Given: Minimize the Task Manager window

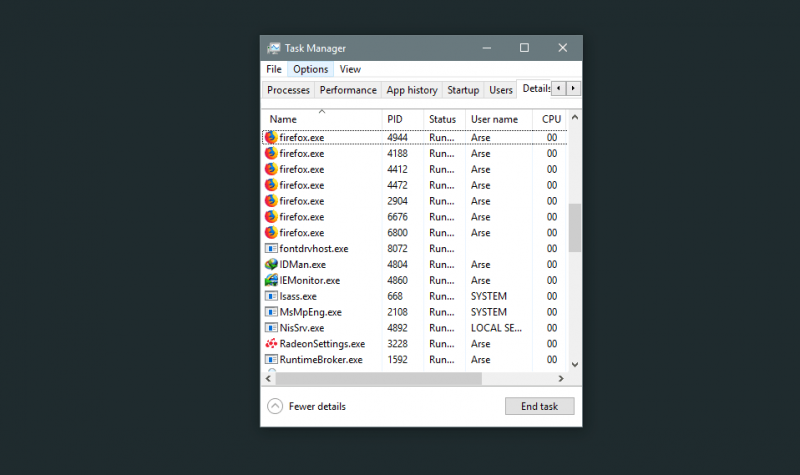Looking at the screenshot, I should coord(487,48).
